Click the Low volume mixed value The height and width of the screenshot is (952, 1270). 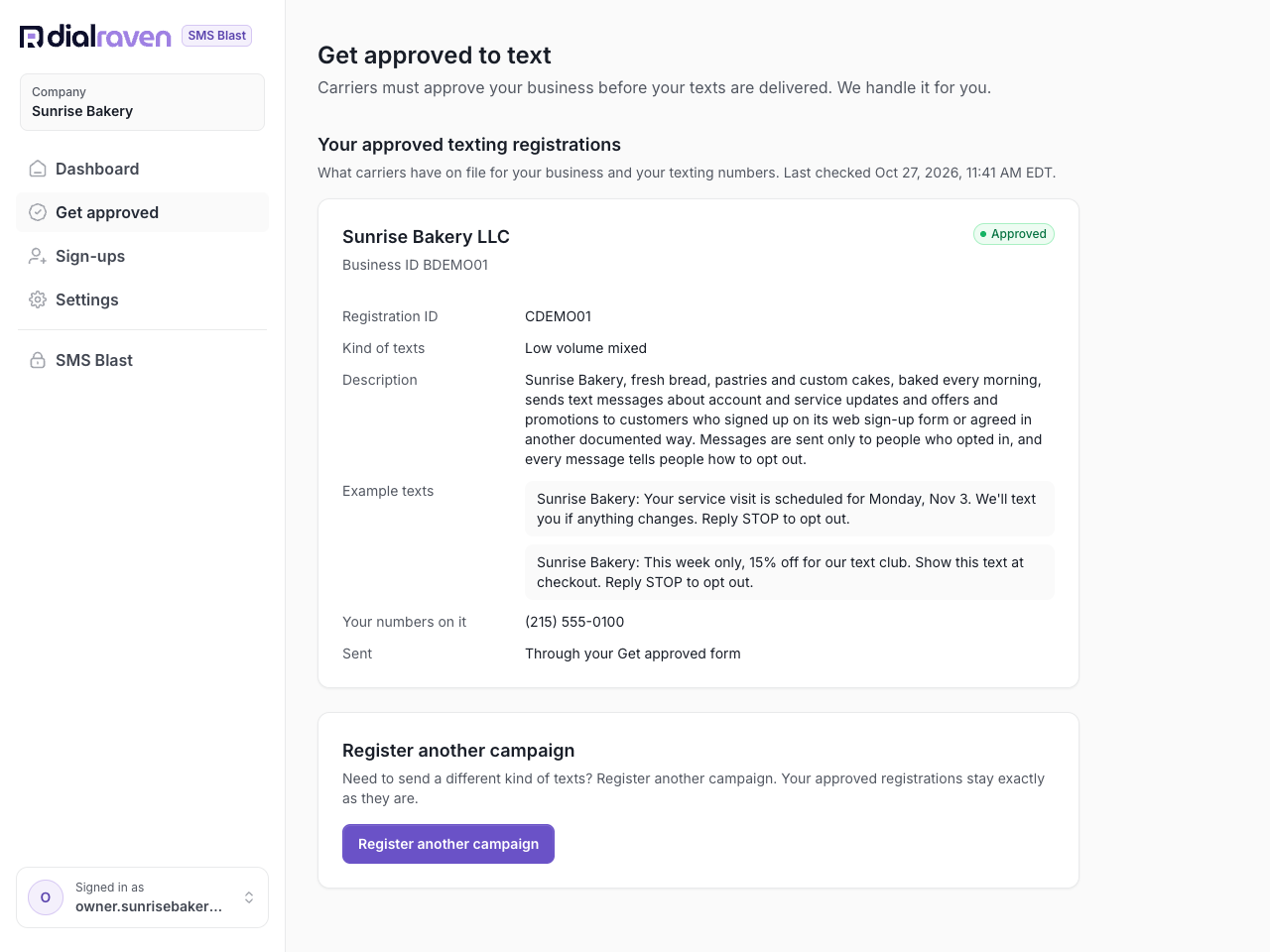click(585, 348)
